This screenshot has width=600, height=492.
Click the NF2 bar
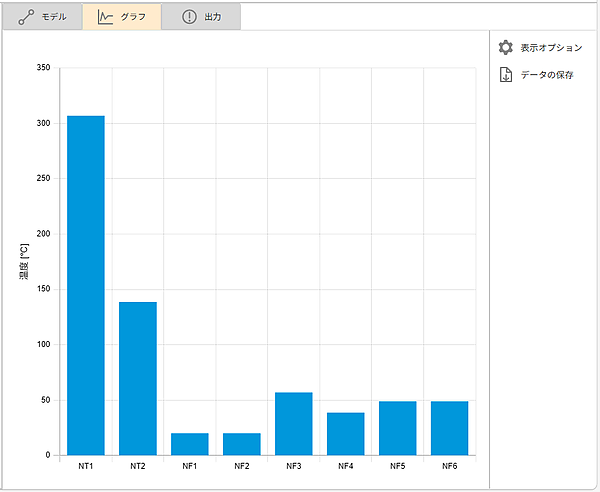pos(242,444)
